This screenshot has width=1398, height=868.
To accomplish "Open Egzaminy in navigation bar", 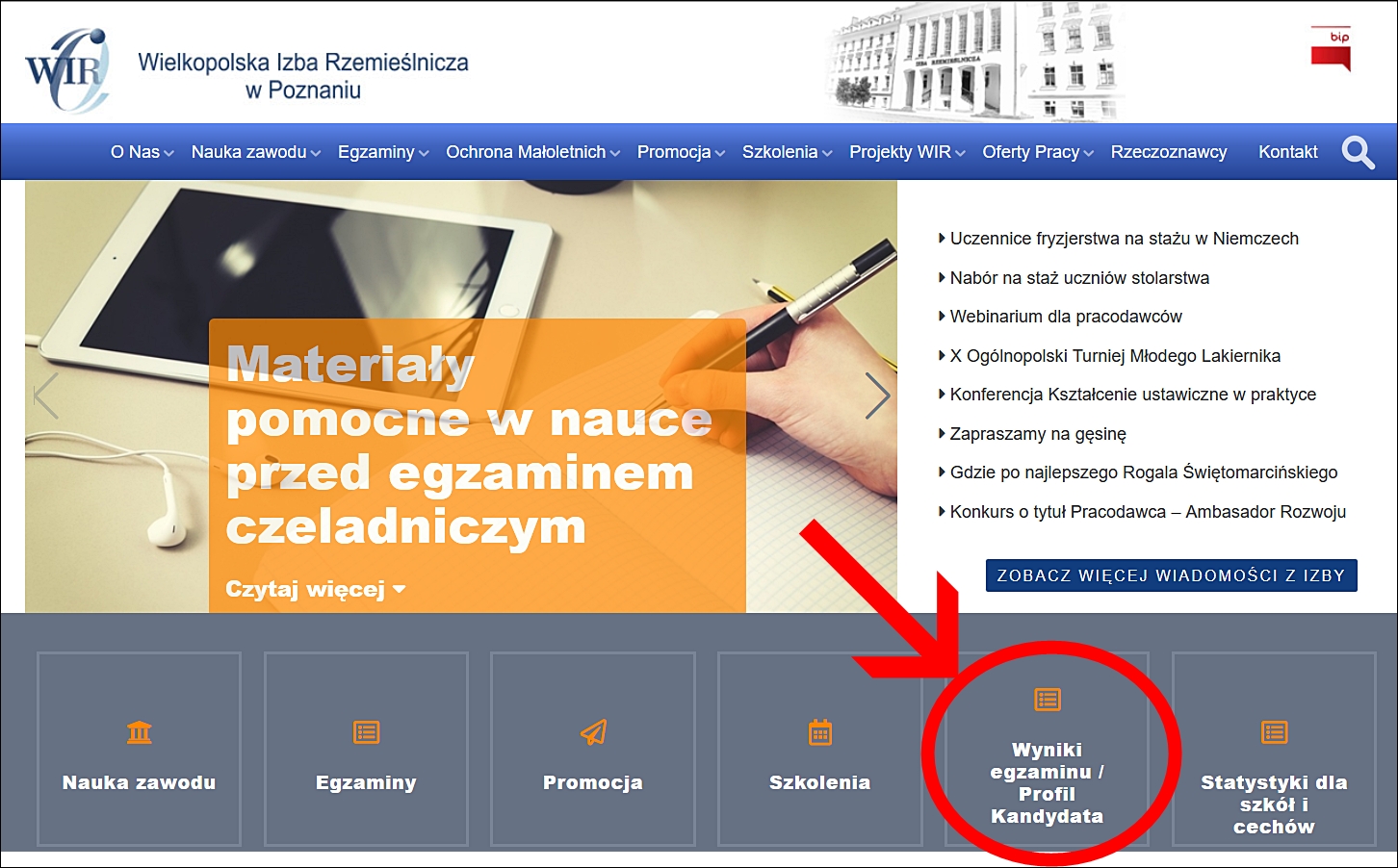I will point(375,152).
